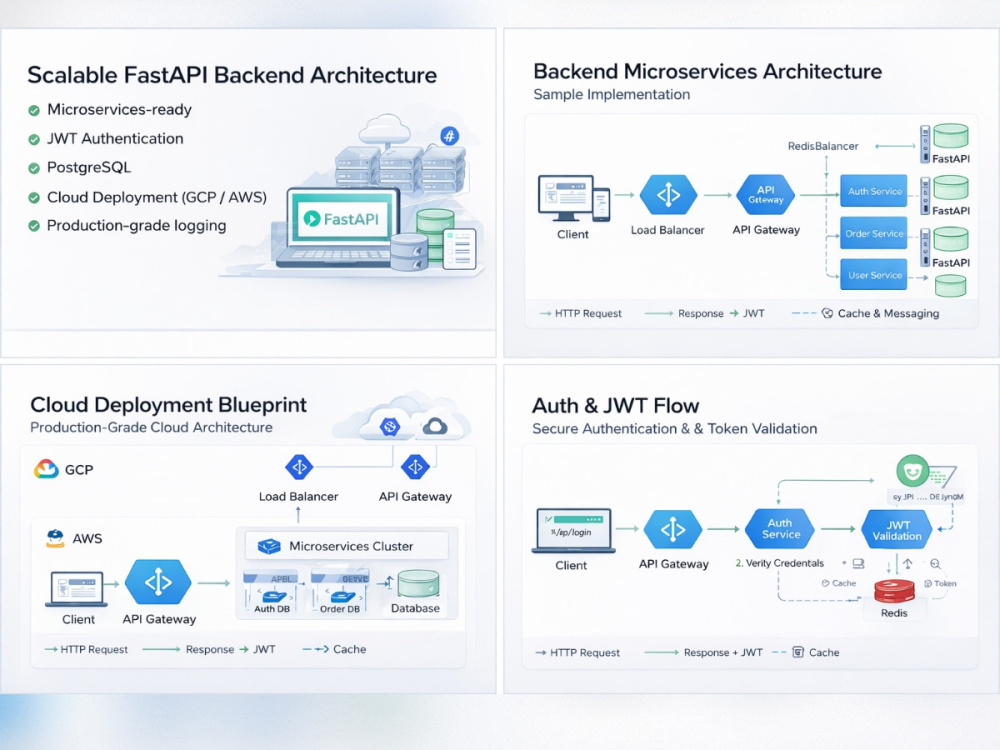The image size is (1000, 750).
Task: Click the Order DB node
Action: (340, 592)
